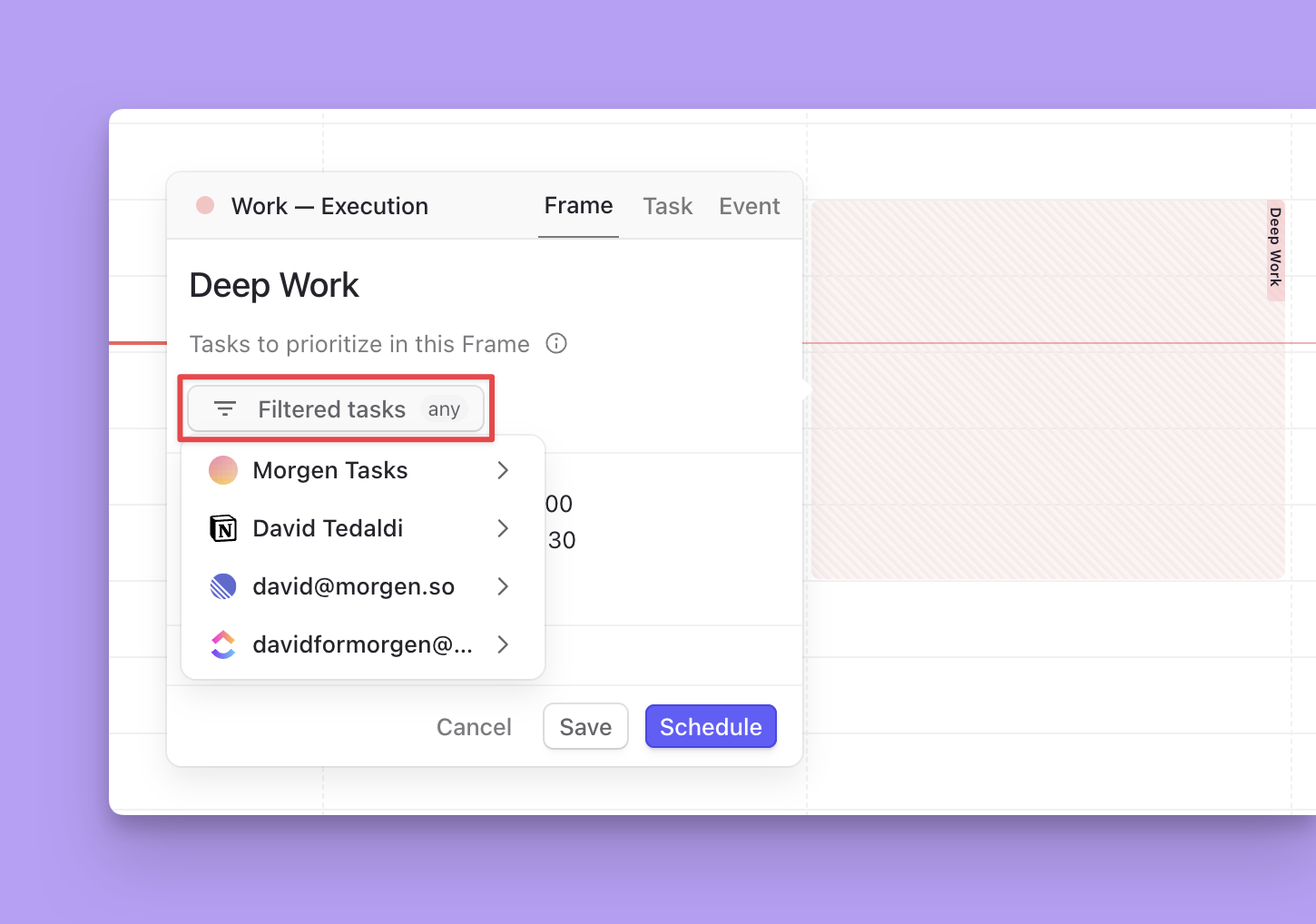The width and height of the screenshot is (1316, 924).
Task: Click the pink calendar color dot
Action: point(205,205)
